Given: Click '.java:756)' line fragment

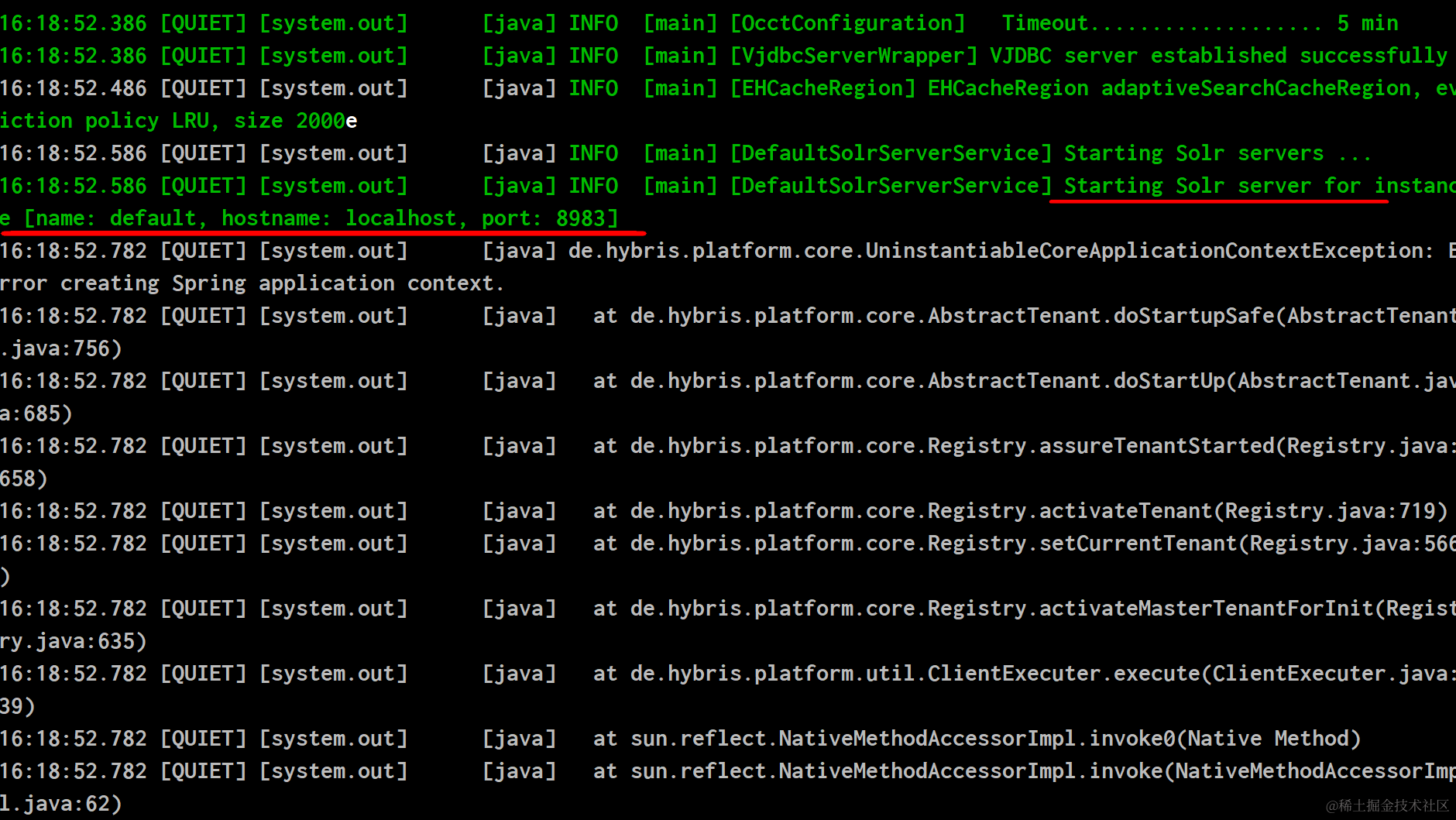Looking at the screenshot, I should (x=61, y=348).
